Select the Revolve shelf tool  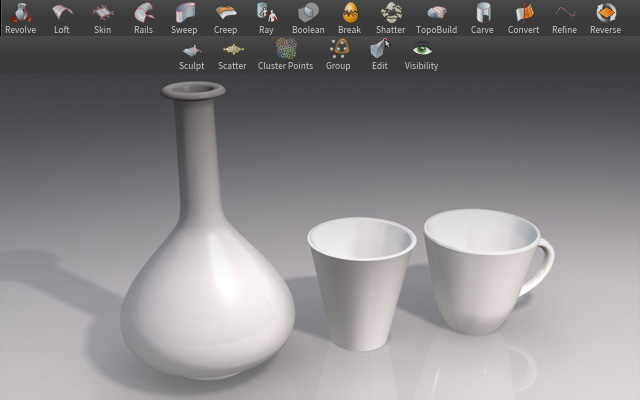pyautogui.click(x=20, y=18)
